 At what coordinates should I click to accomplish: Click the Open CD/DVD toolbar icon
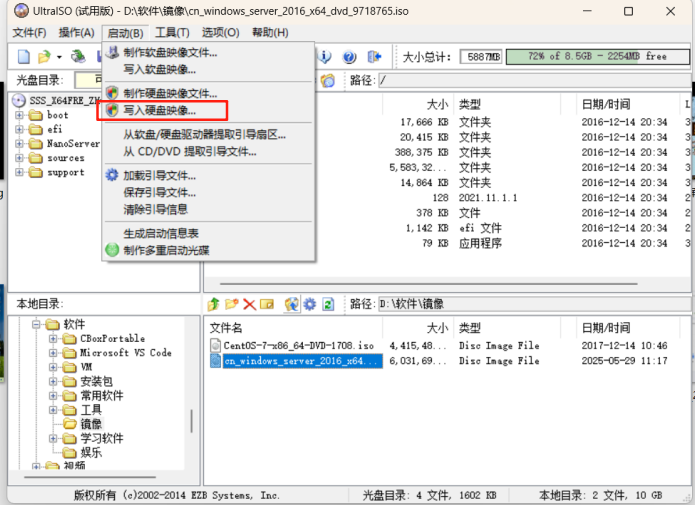78,56
